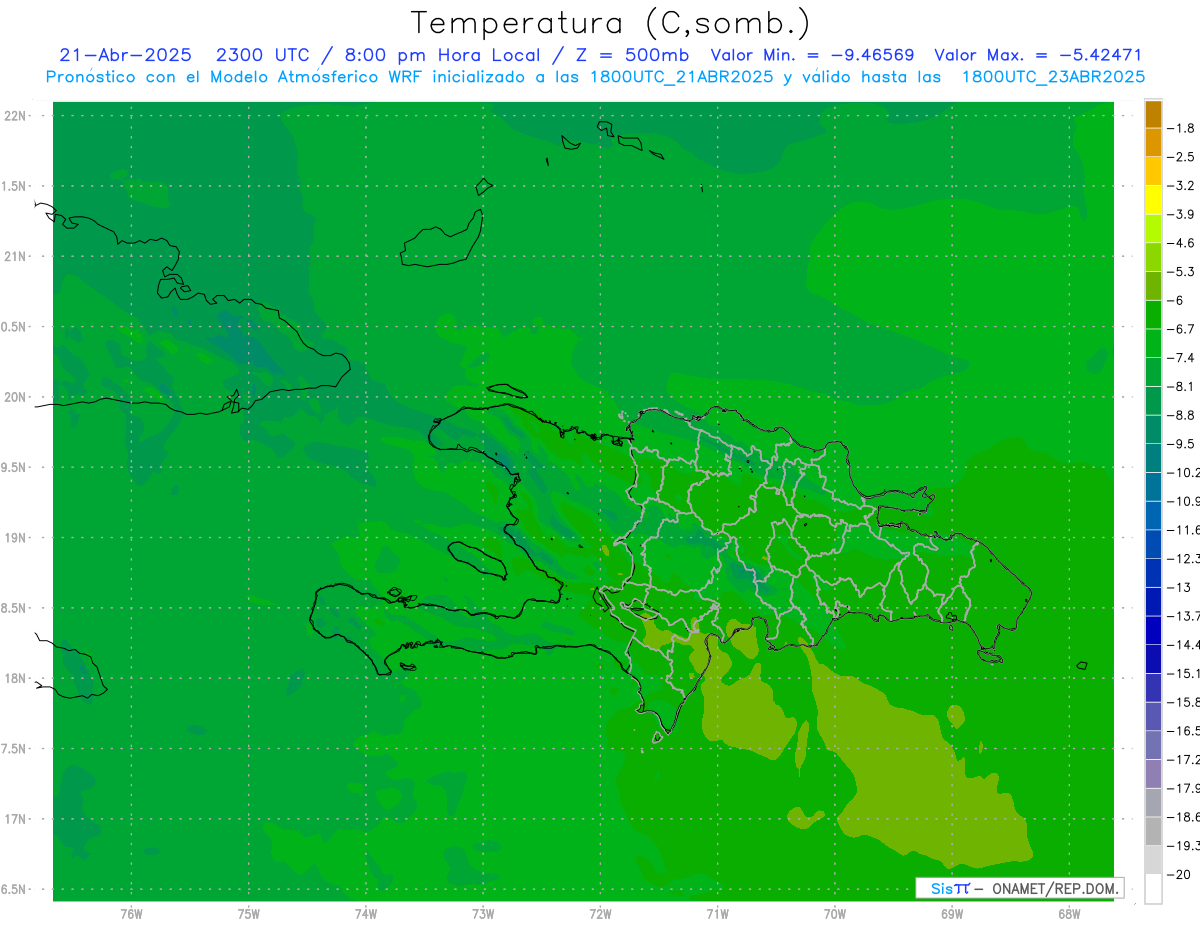1200x927 pixels.
Task: Click the '-9.5' legend label
Action: (x=1181, y=443)
